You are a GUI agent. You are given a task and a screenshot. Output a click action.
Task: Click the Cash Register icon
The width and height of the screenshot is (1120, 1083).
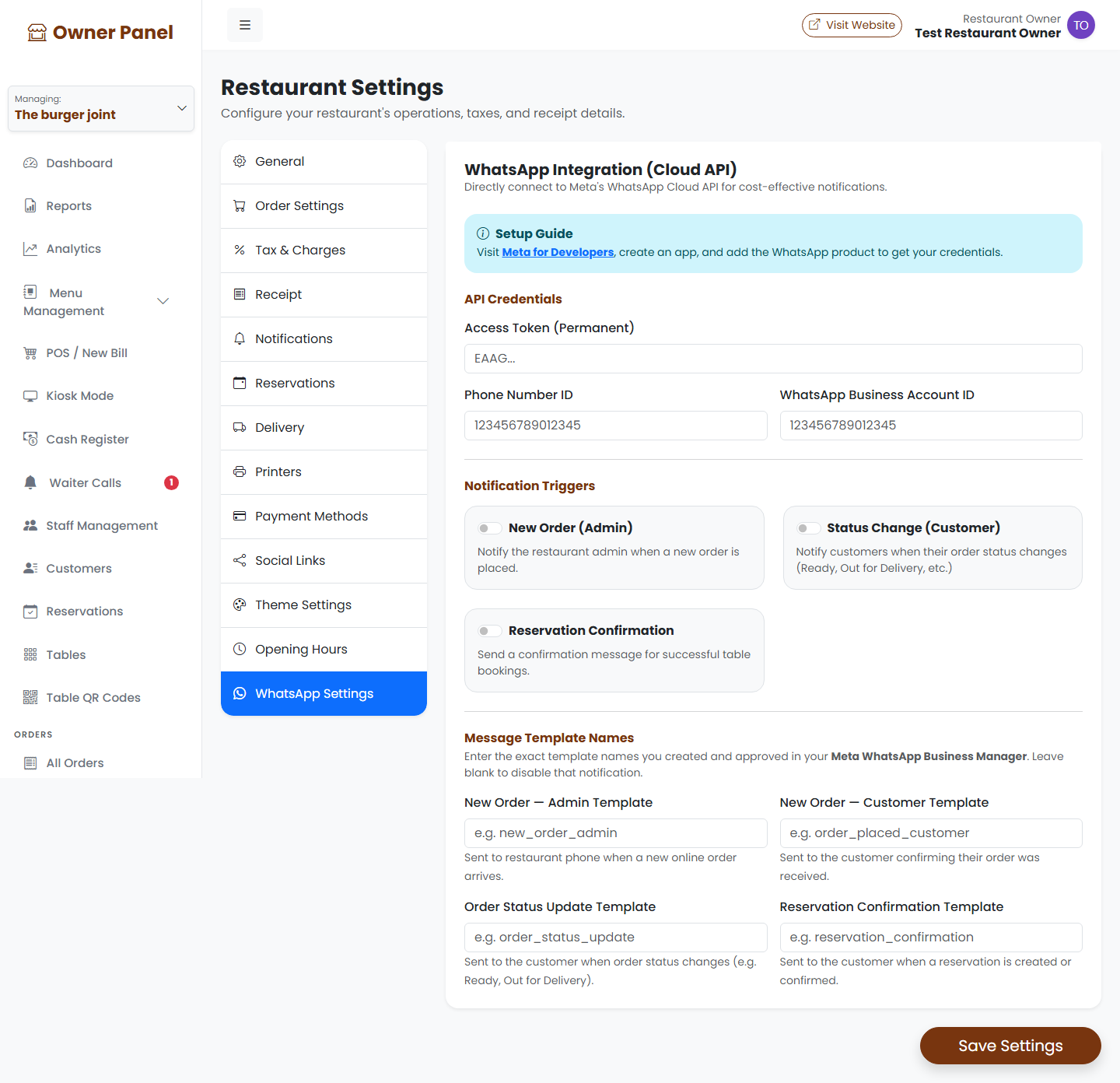tap(30, 439)
